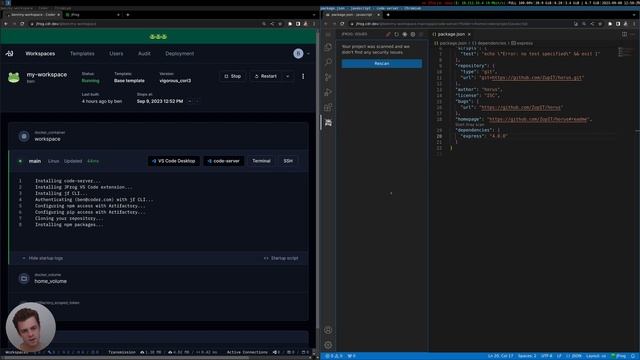
Task: Click the dependencies breadcrumb item
Action: [489, 43]
